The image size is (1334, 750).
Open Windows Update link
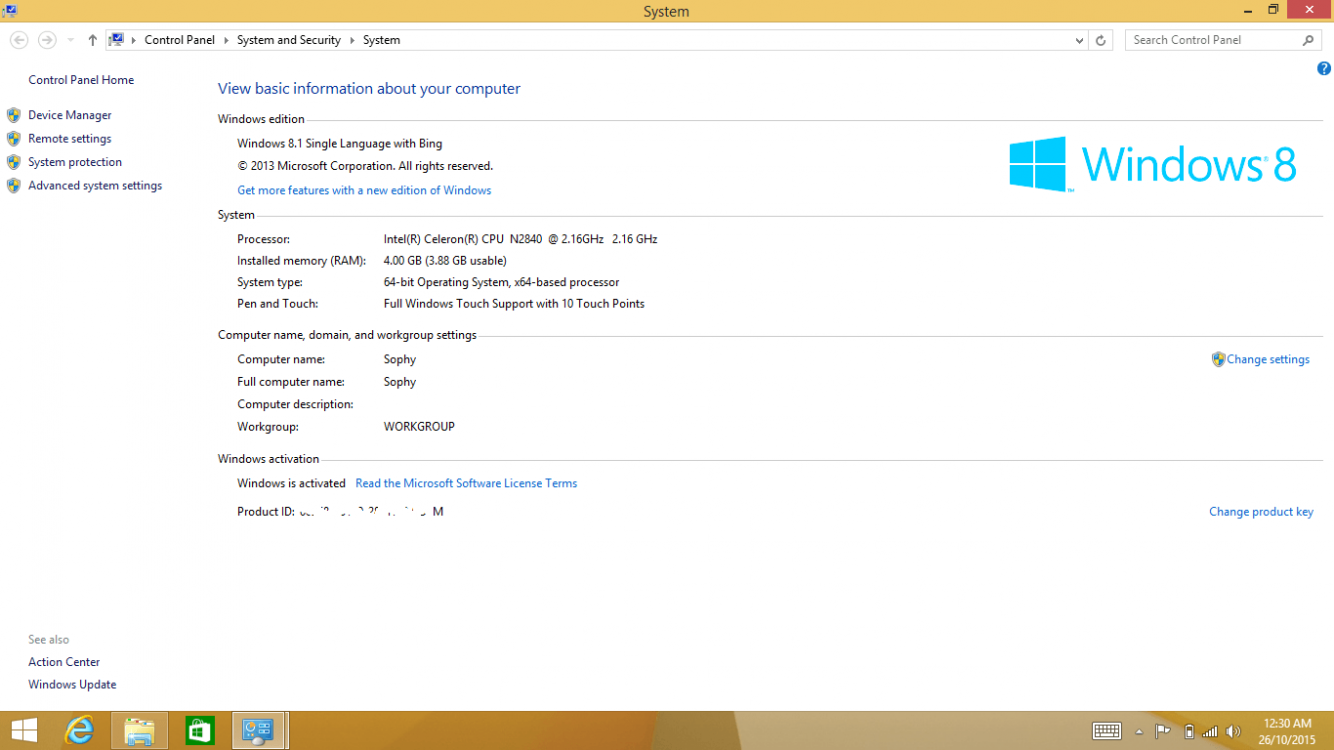(72, 685)
